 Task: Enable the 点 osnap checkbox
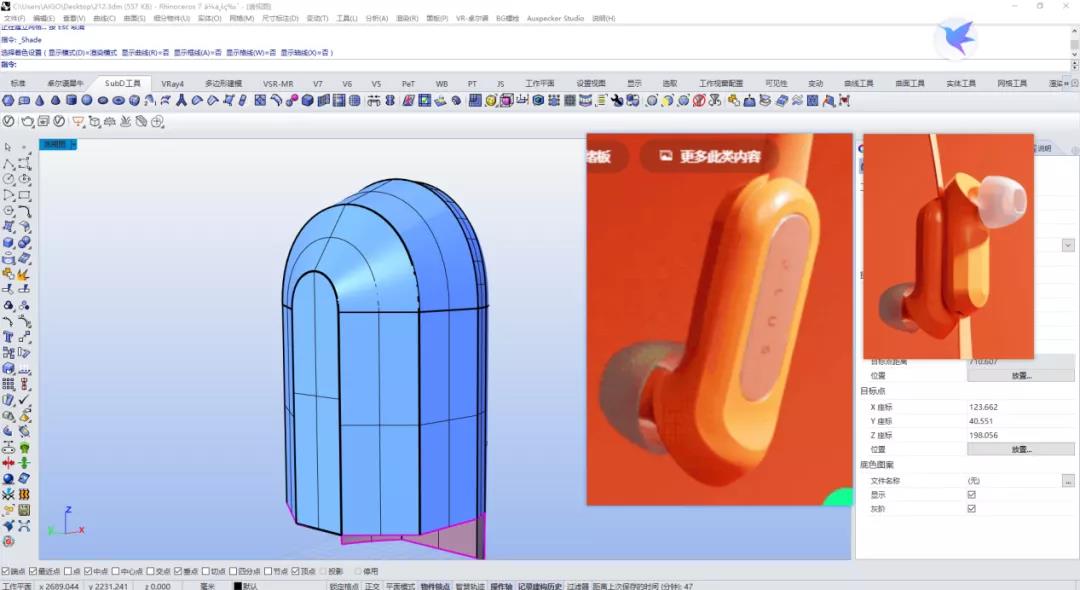point(68,571)
